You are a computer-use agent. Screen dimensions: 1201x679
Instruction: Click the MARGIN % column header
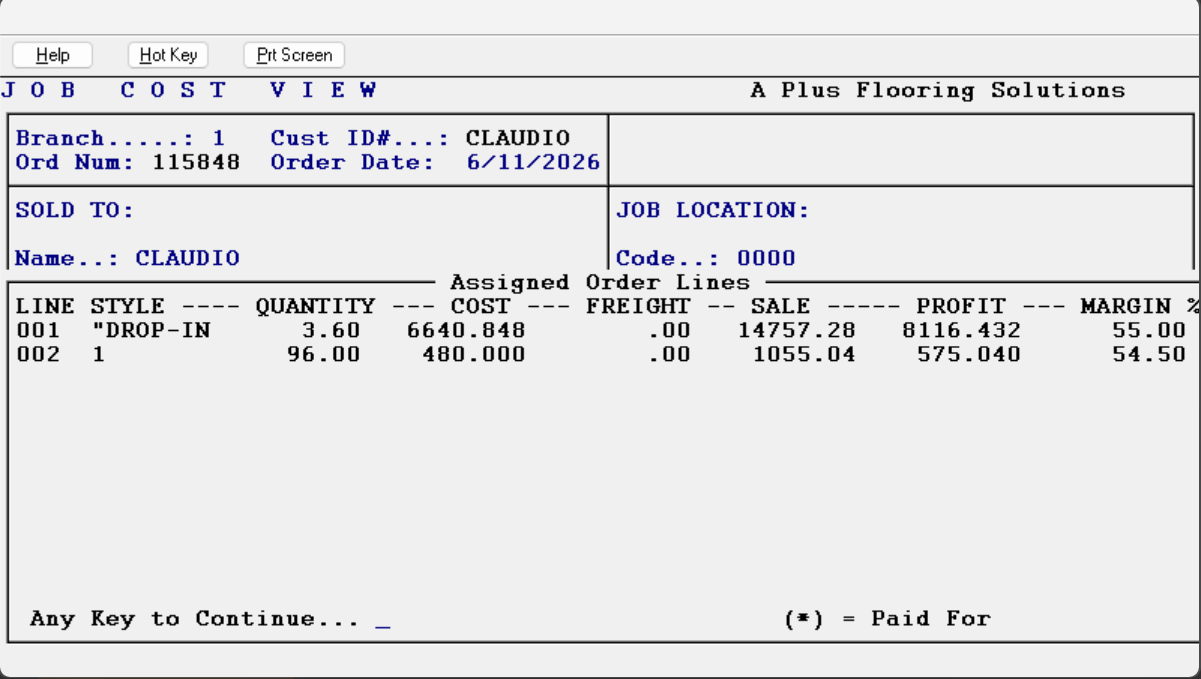coord(1140,306)
